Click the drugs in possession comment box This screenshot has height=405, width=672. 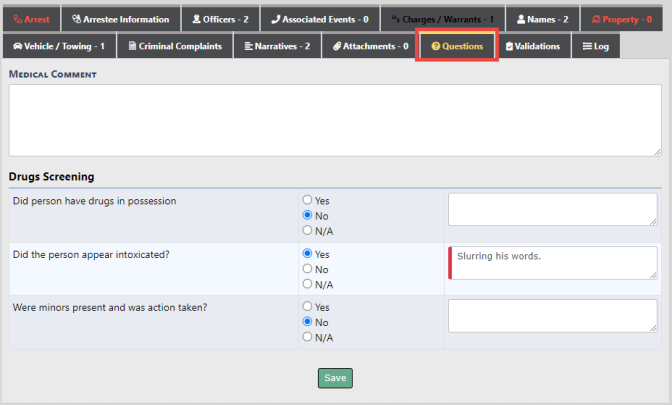point(553,210)
